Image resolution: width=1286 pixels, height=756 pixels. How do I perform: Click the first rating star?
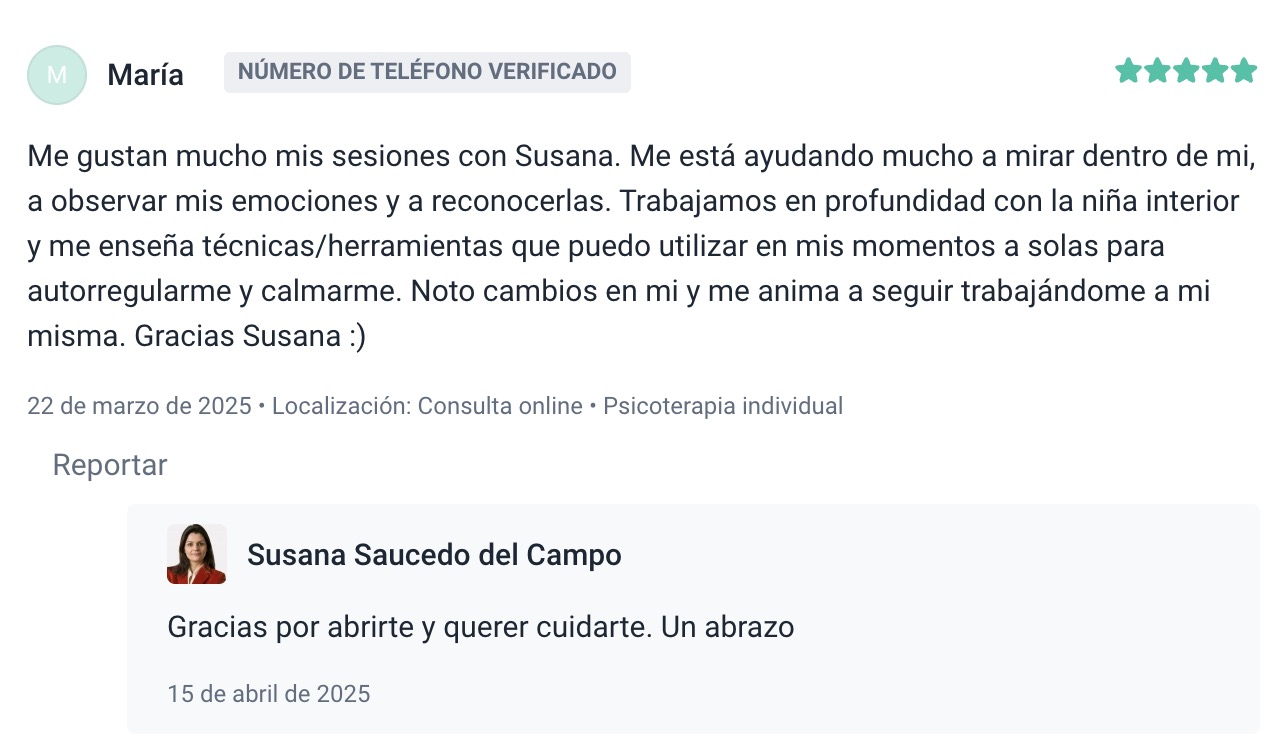1128,71
